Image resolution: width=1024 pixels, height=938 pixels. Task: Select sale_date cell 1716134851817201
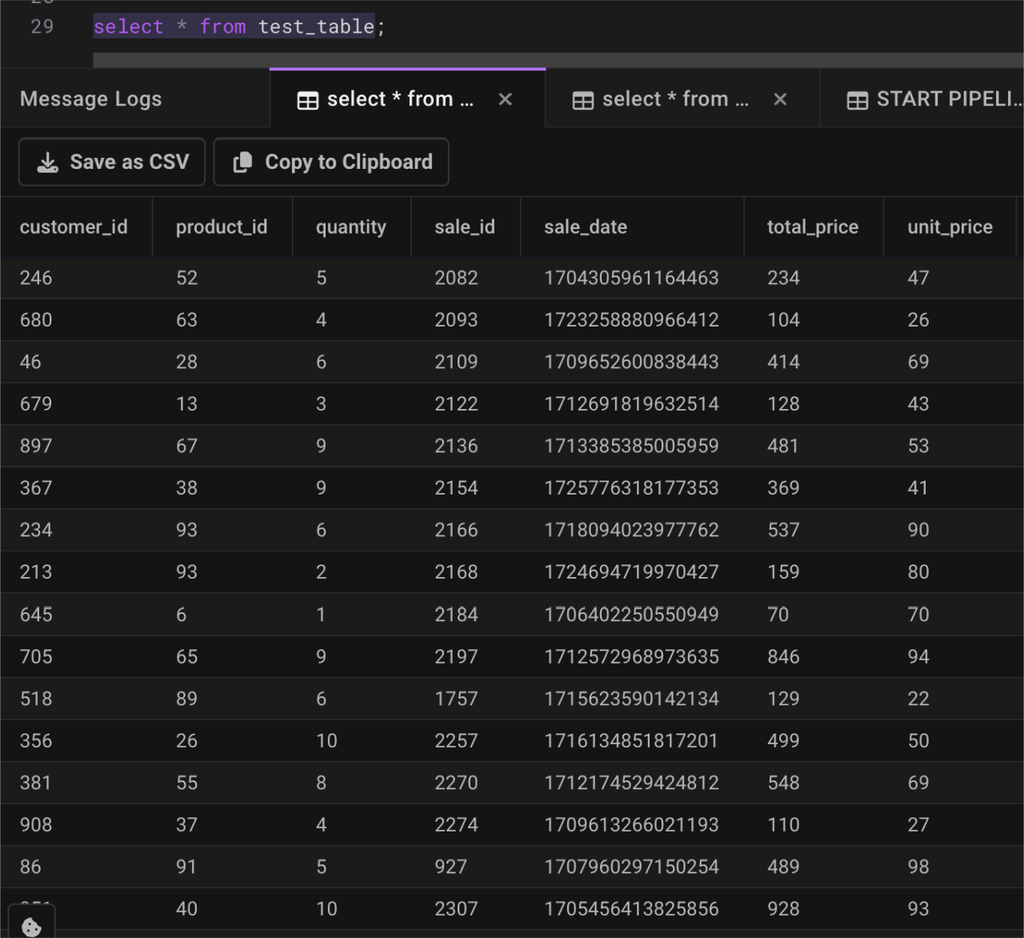coord(632,740)
